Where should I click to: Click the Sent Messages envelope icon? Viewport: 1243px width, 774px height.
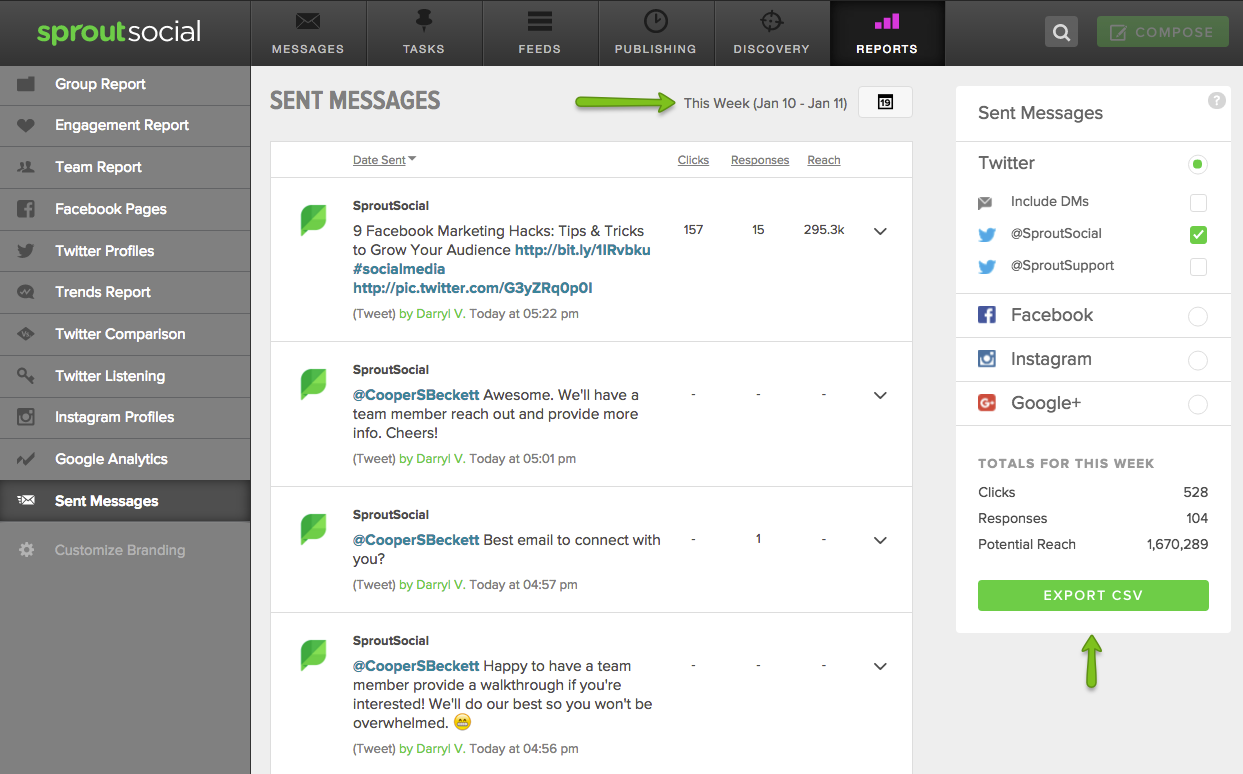26,501
